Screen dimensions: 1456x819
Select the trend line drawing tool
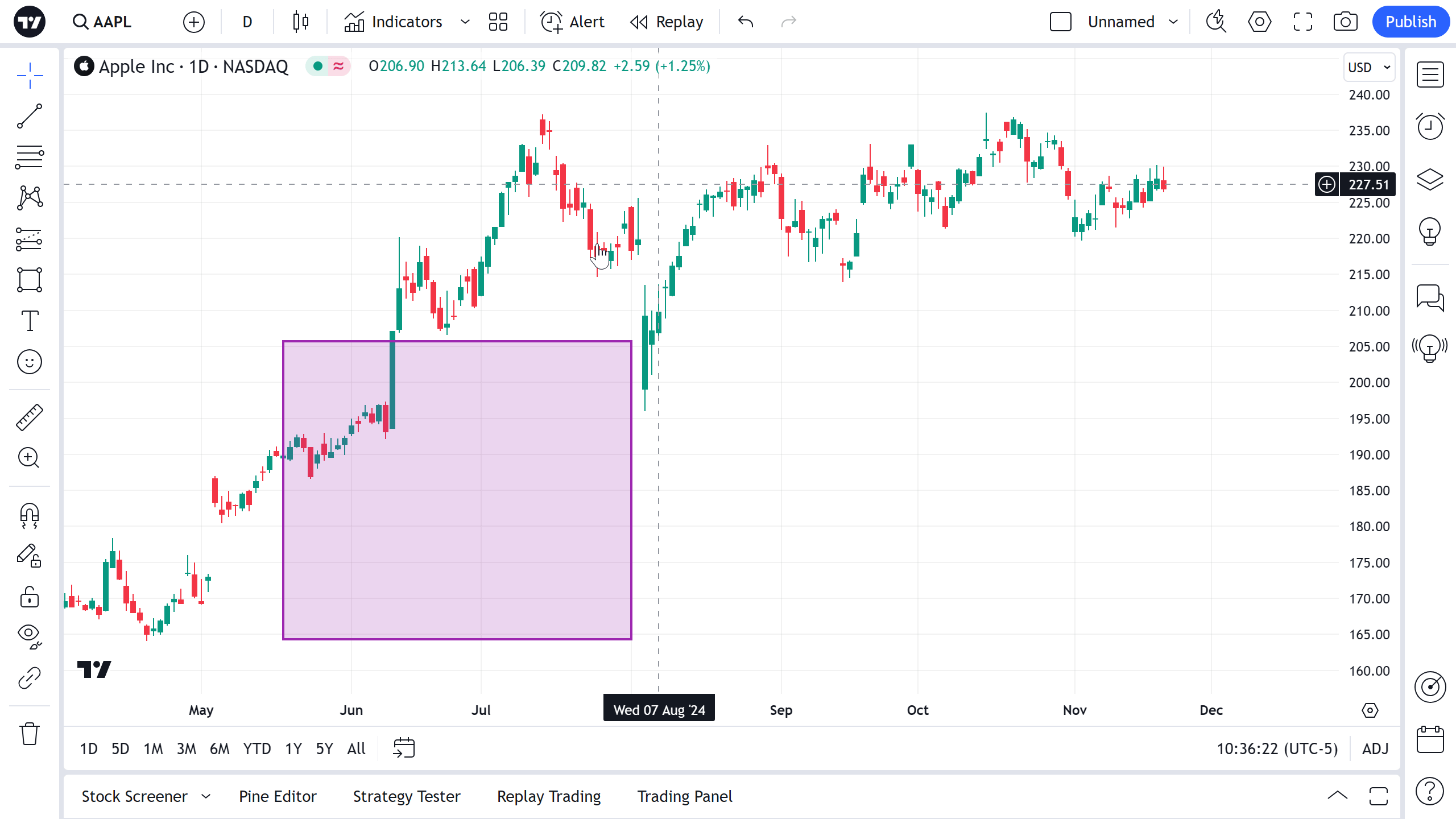point(30,117)
